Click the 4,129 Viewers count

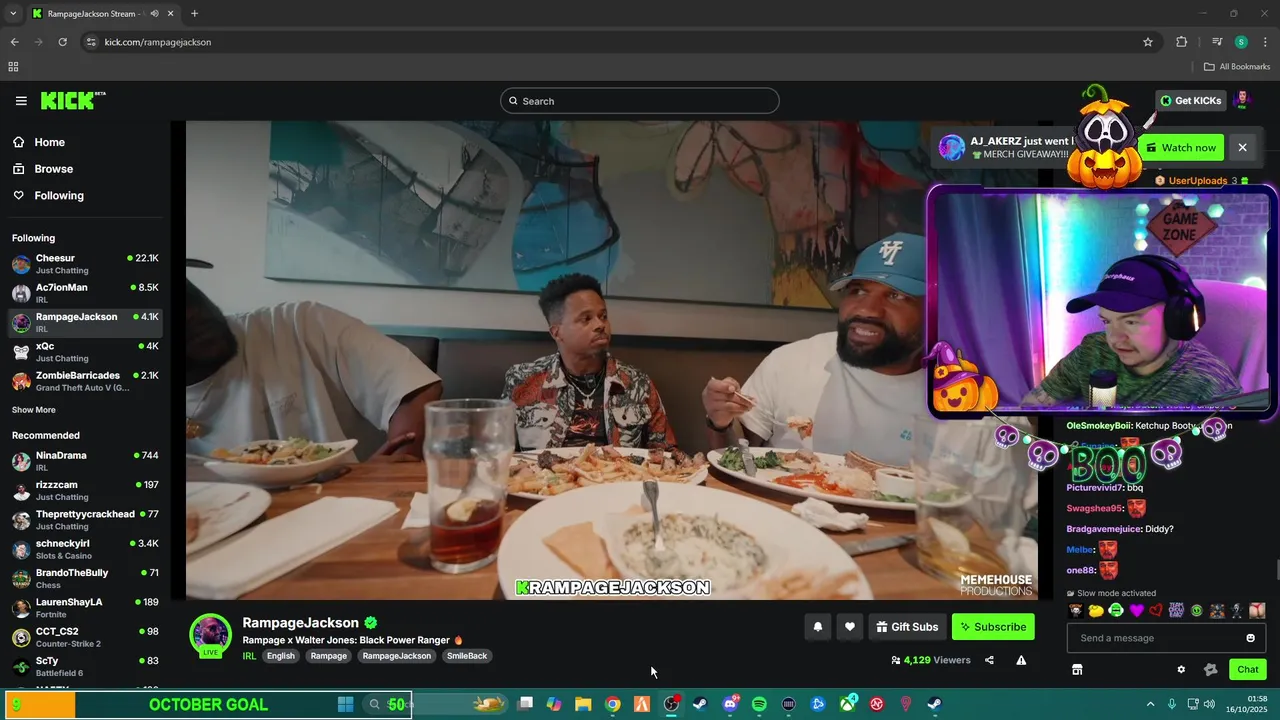930,660
